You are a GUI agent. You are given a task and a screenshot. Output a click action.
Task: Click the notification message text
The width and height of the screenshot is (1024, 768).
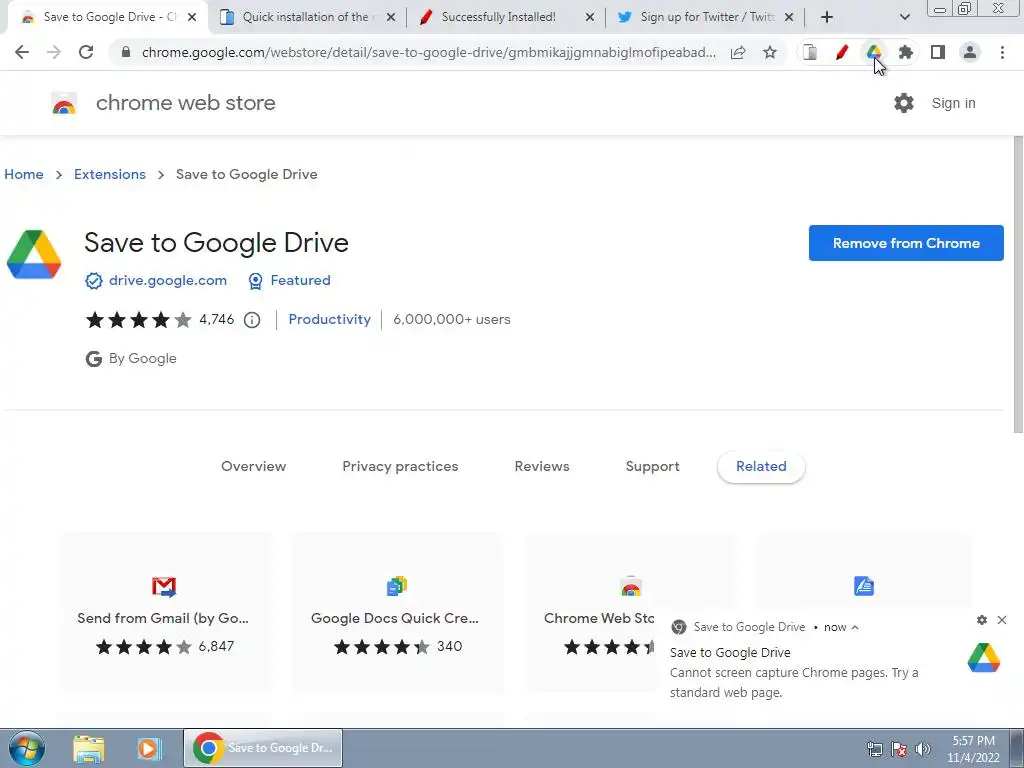794,682
